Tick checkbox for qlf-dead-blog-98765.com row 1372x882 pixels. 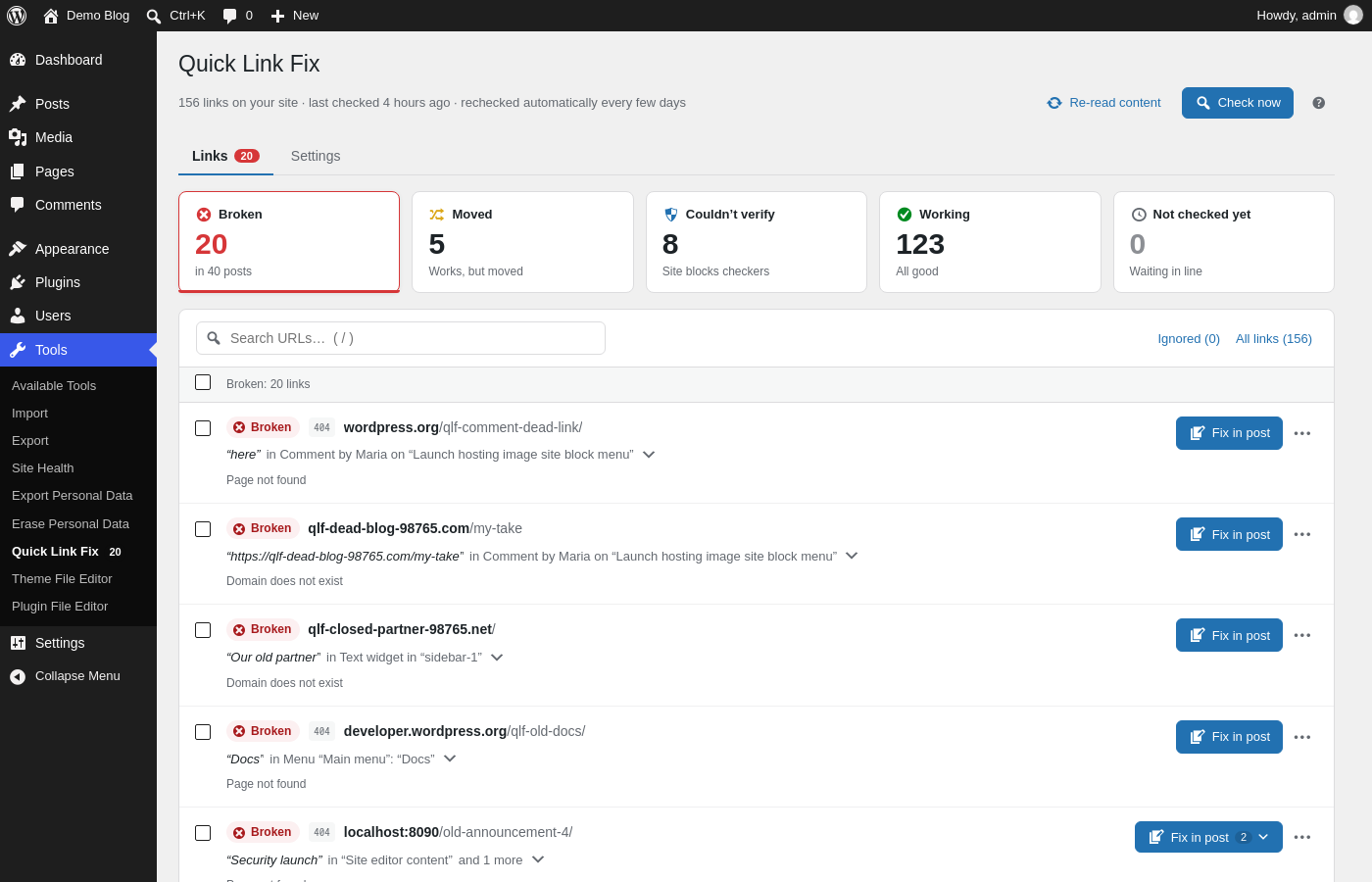click(203, 529)
